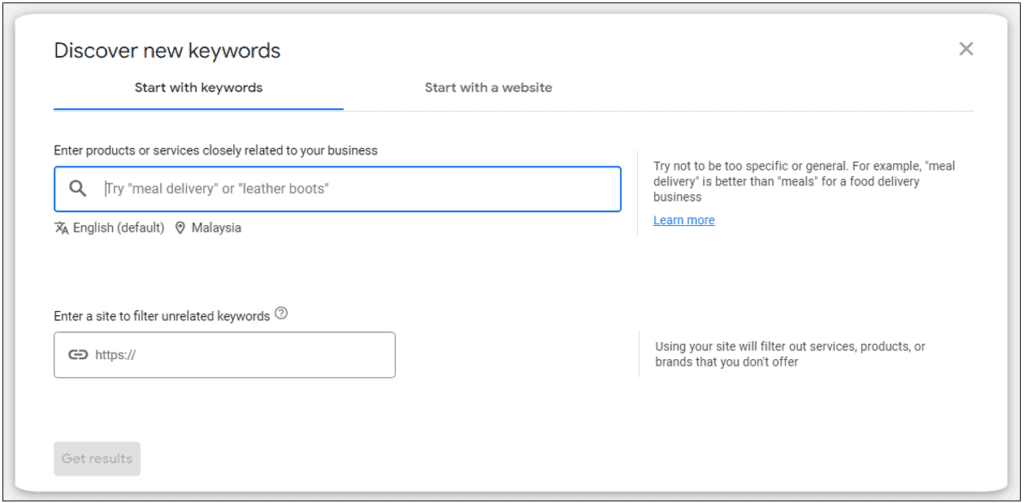Click the Discover new keywords heading

[x=167, y=51]
